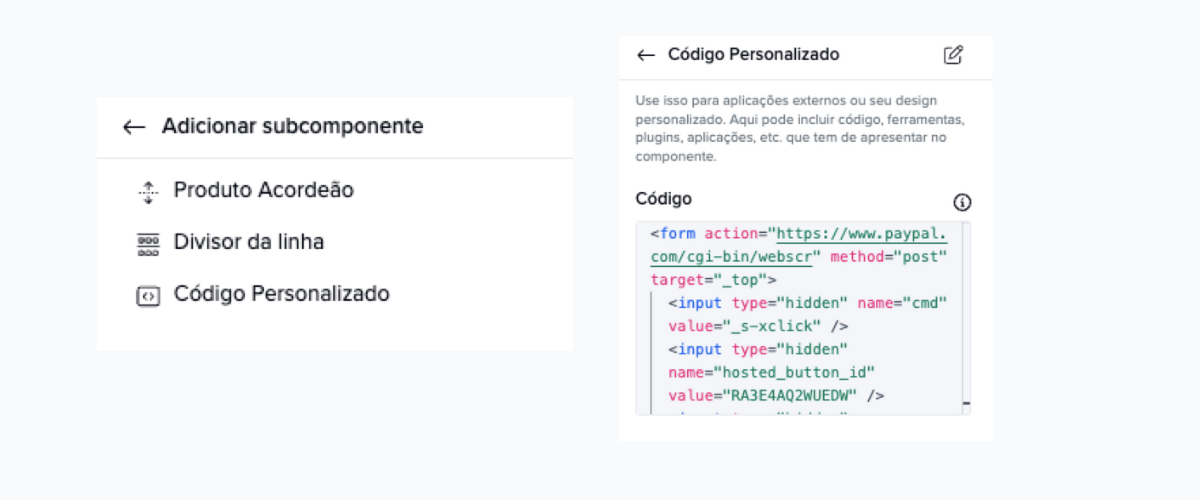1200x500 pixels.
Task: Go back from Adicionar subcomponente panel
Action: (134, 127)
